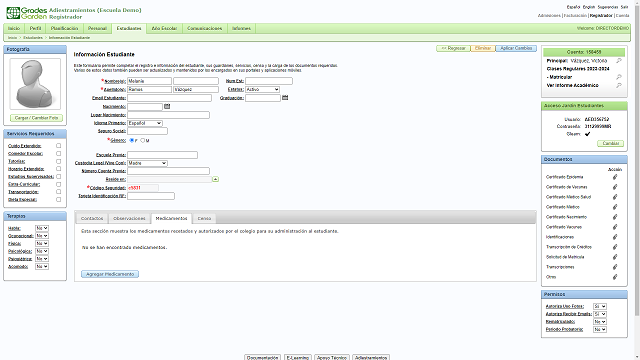Open the Estatus dropdown
The image size is (640, 360).
coord(262,89)
